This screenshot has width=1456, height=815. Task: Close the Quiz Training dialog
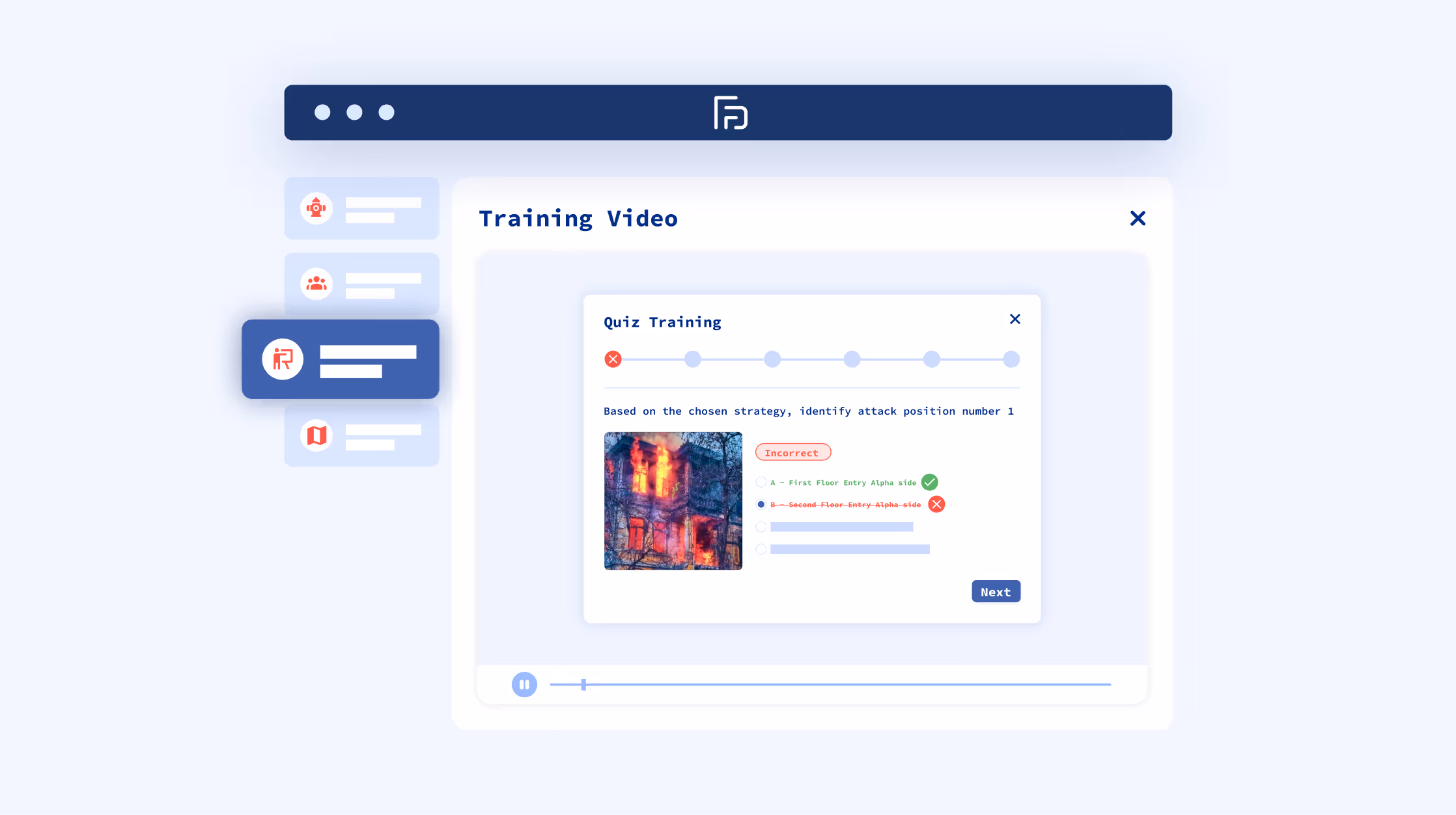pyautogui.click(x=1015, y=319)
